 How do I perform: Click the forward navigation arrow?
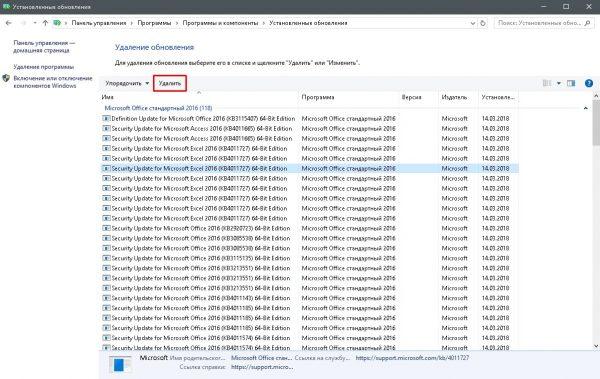[x=23, y=23]
